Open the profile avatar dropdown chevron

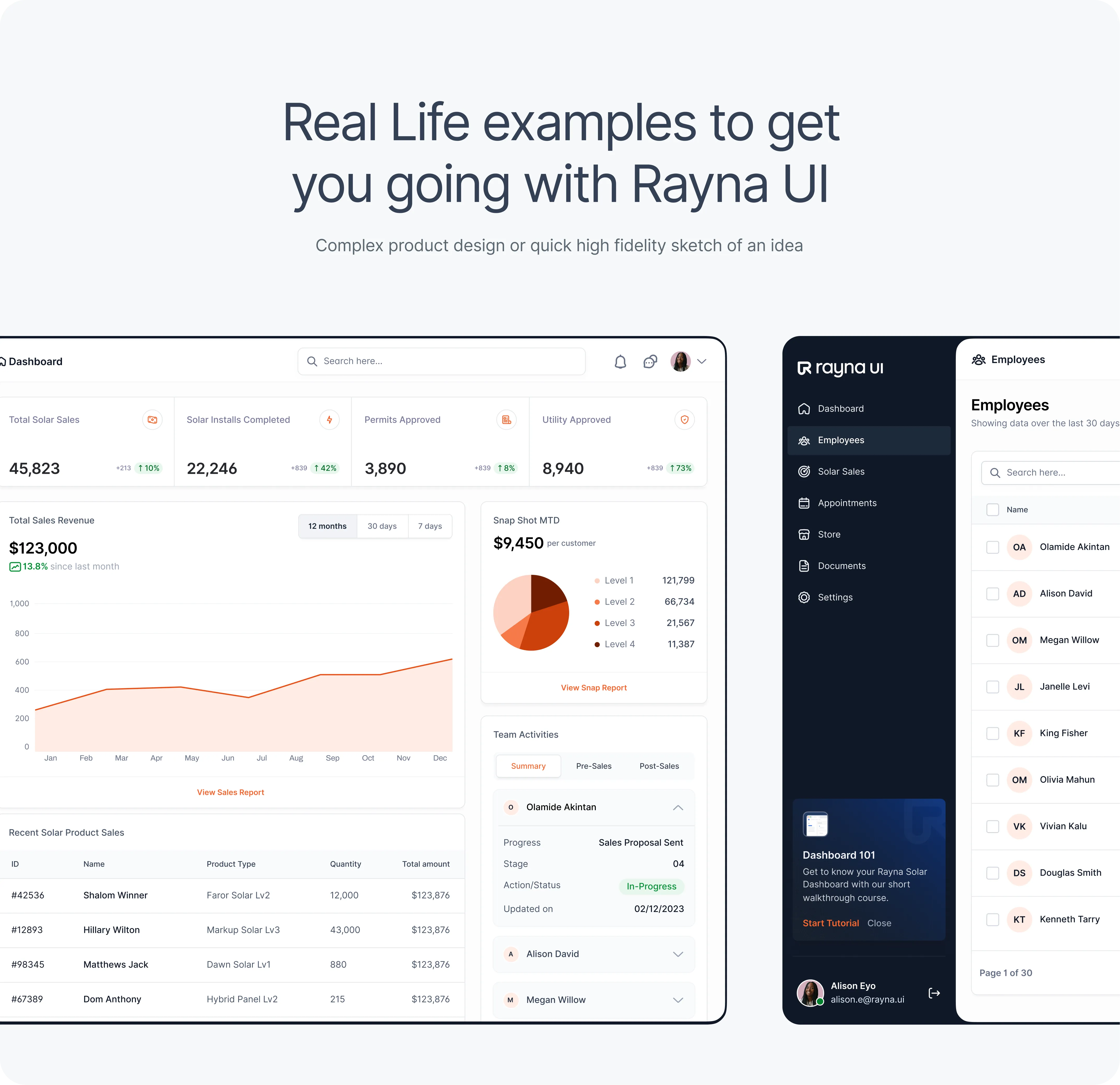(702, 361)
